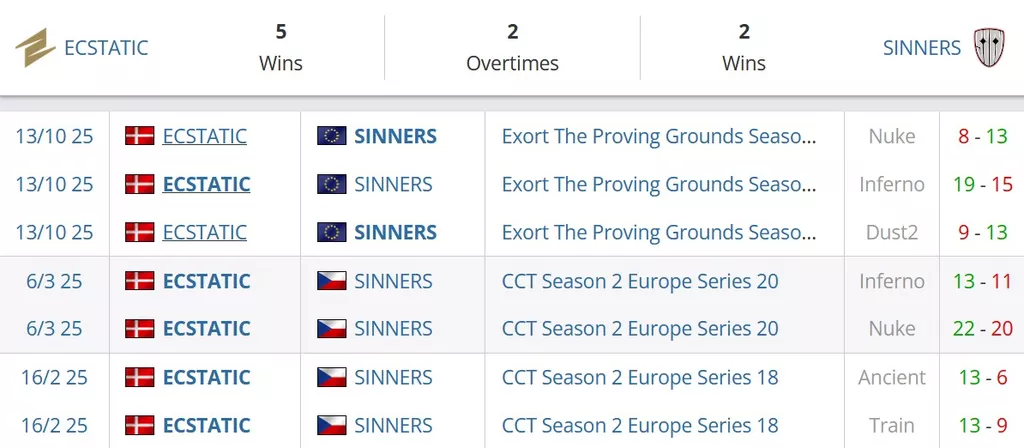Click Danish flag in the Train row
The image size is (1024, 448).
point(139,425)
